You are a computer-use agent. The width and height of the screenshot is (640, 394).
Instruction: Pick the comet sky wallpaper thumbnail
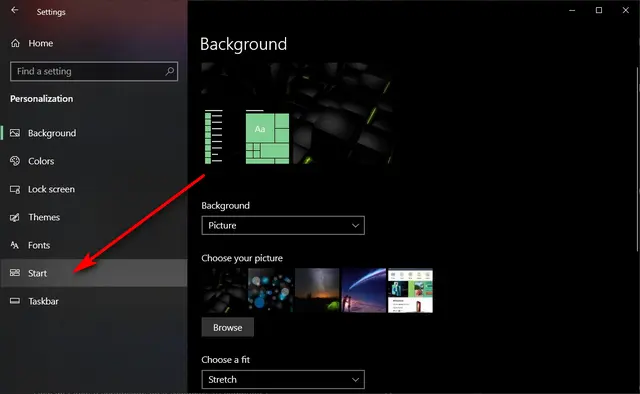364,290
